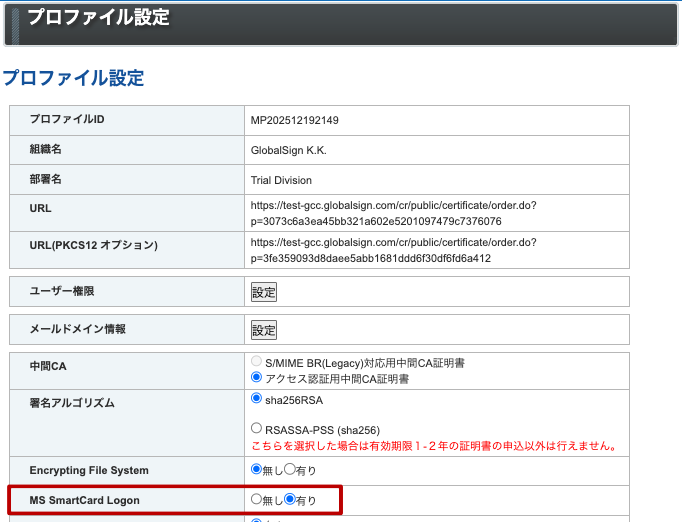This screenshot has width=682, height=522.
Task: Select アクセス認証用中間CA証明書 radio option
Action: click(257, 378)
